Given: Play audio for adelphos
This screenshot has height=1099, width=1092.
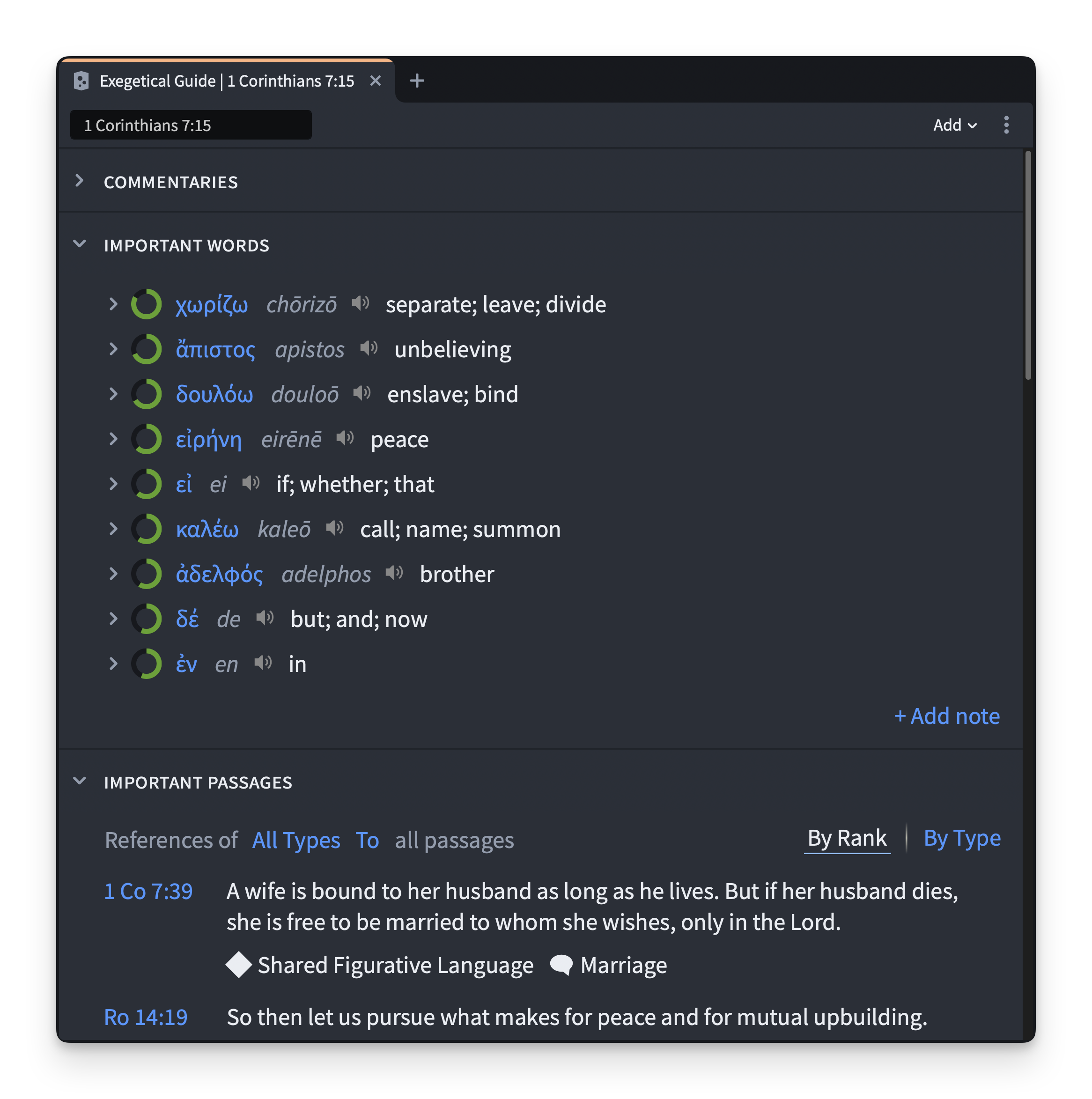Looking at the screenshot, I should click(x=394, y=574).
